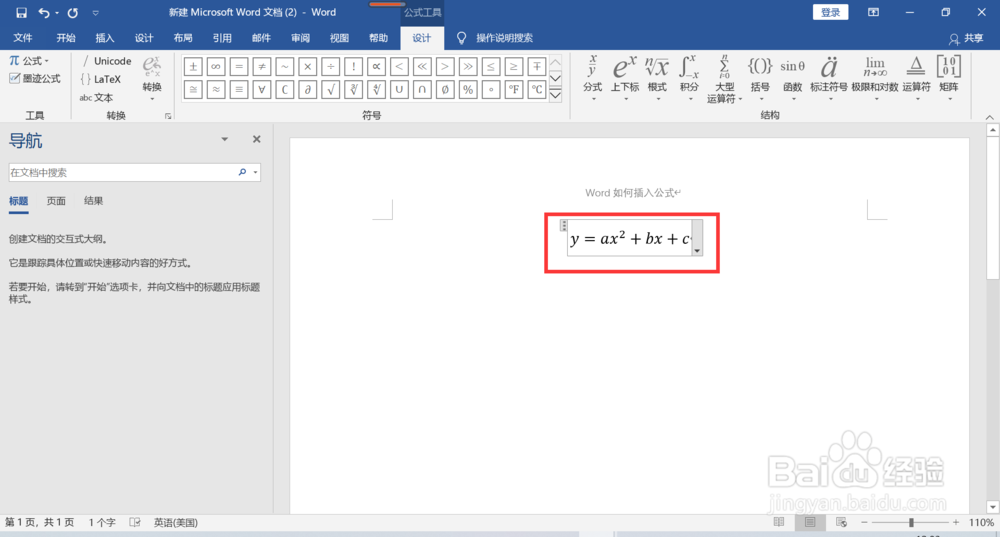
Task: Switch to the 插入 Insert tab
Action: click(105, 38)
